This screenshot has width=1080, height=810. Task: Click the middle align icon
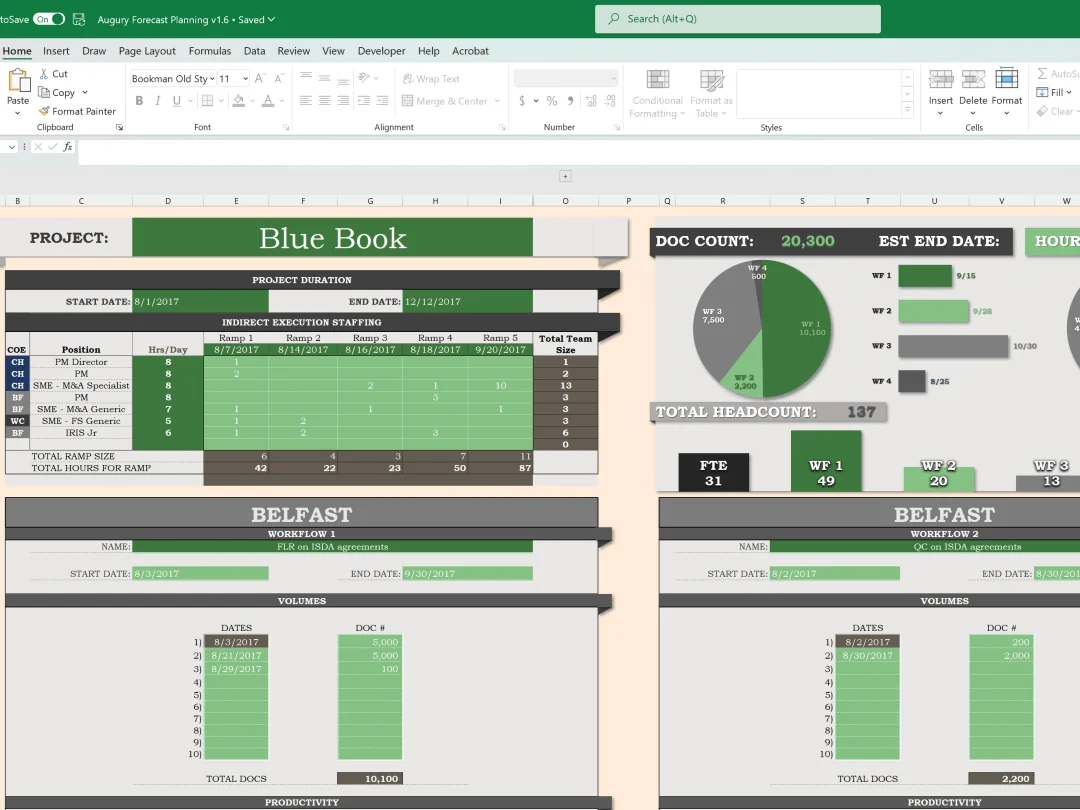(x=324, y=78)
